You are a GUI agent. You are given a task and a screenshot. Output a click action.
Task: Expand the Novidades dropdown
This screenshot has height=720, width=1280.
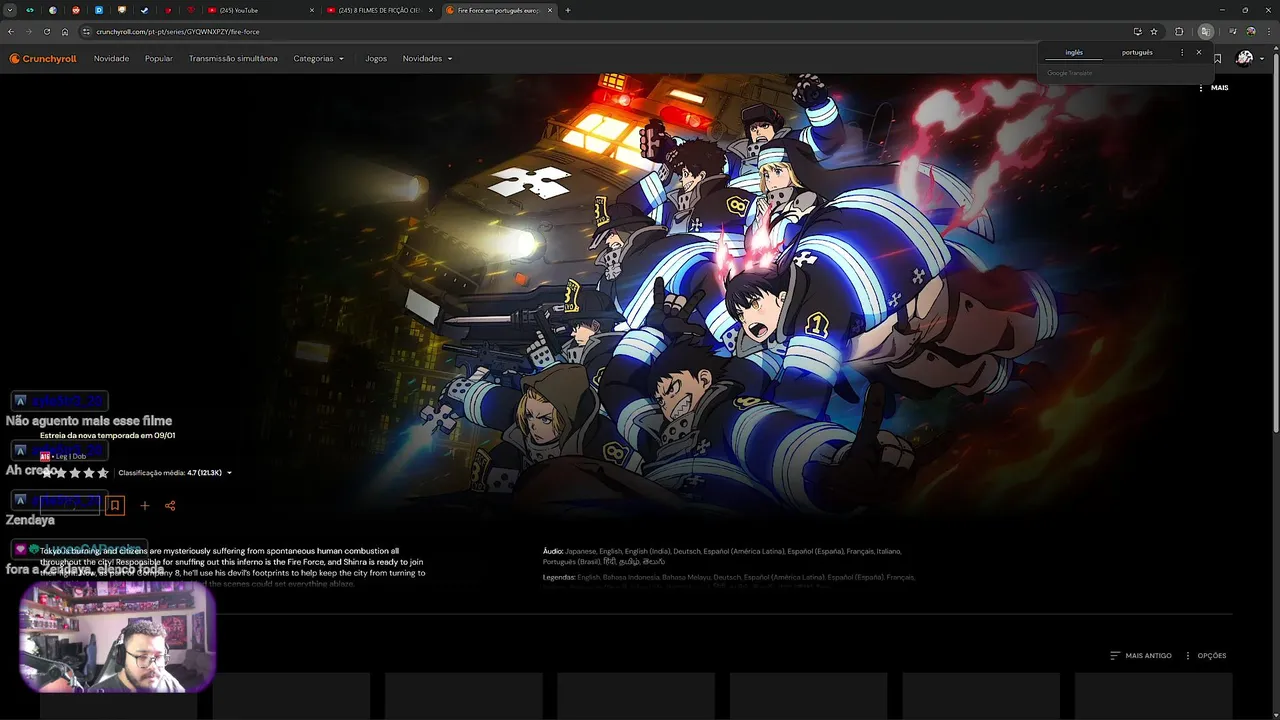(427, 59)
